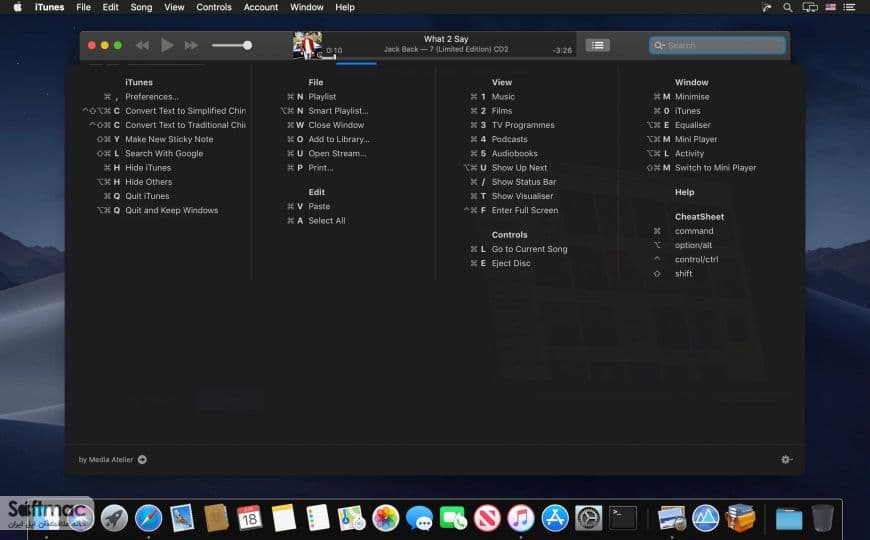
Task: Select Add to Library... shortcut
Action: click(338, 139)
